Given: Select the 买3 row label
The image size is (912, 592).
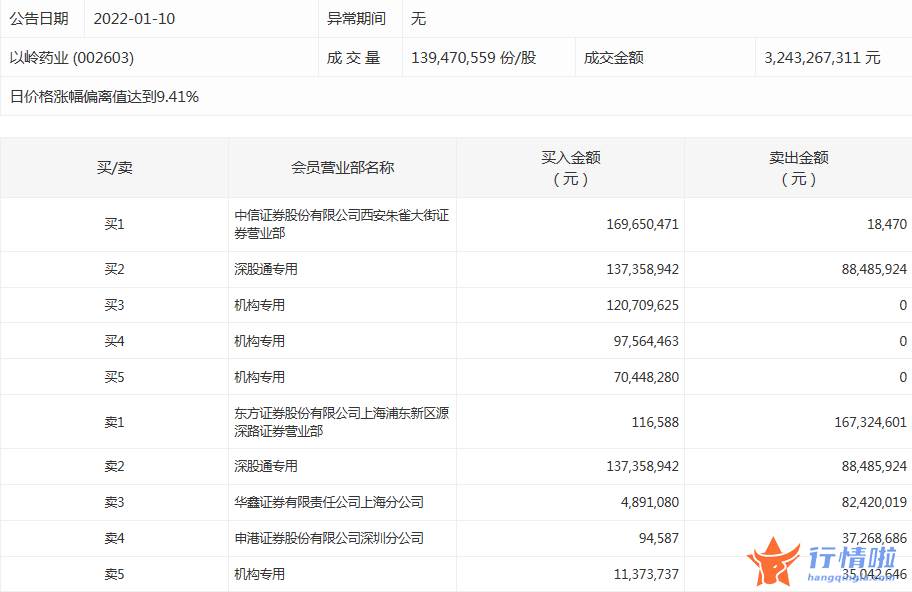Looking at the screenshot, I should [115, 305].
